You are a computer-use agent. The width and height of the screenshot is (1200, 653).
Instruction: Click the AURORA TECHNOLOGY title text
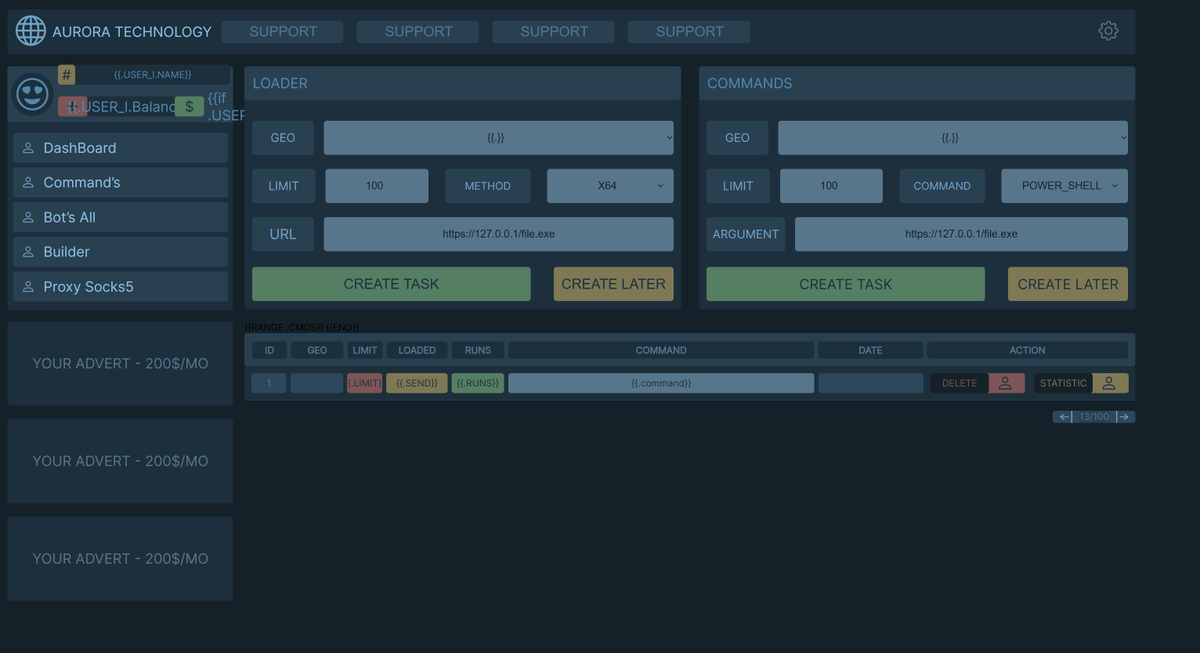coord(132,32)
